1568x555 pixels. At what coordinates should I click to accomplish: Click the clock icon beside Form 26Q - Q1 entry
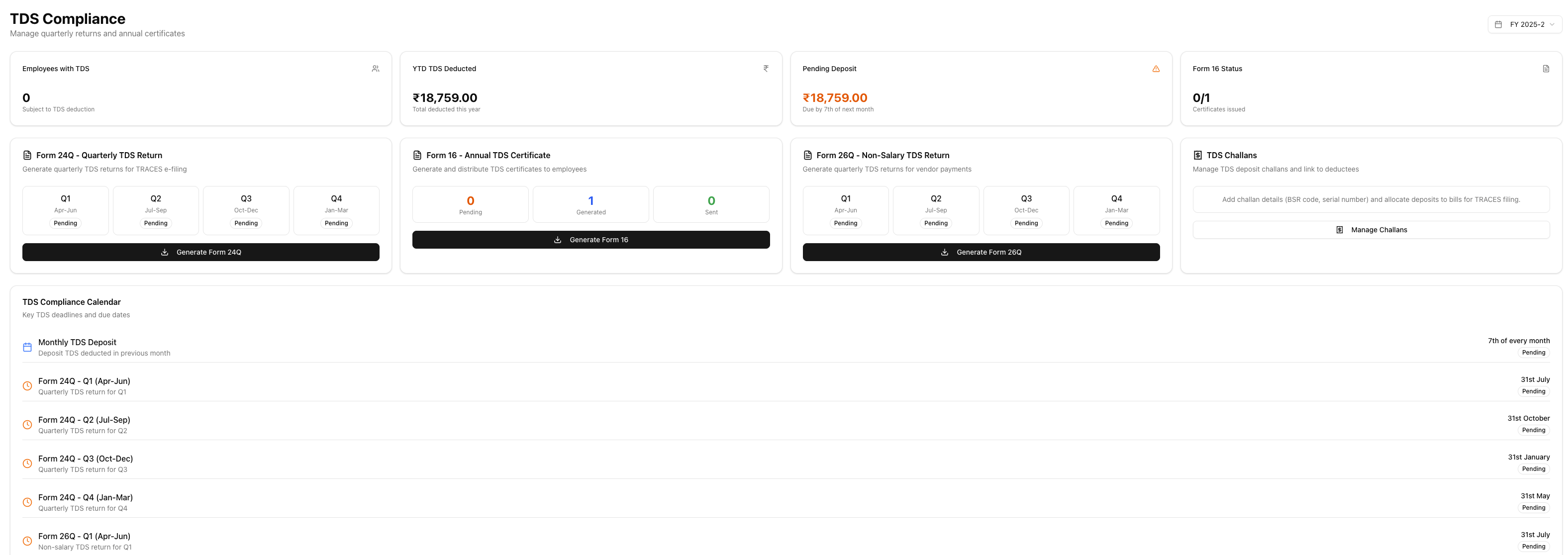[x=27, y=541]
